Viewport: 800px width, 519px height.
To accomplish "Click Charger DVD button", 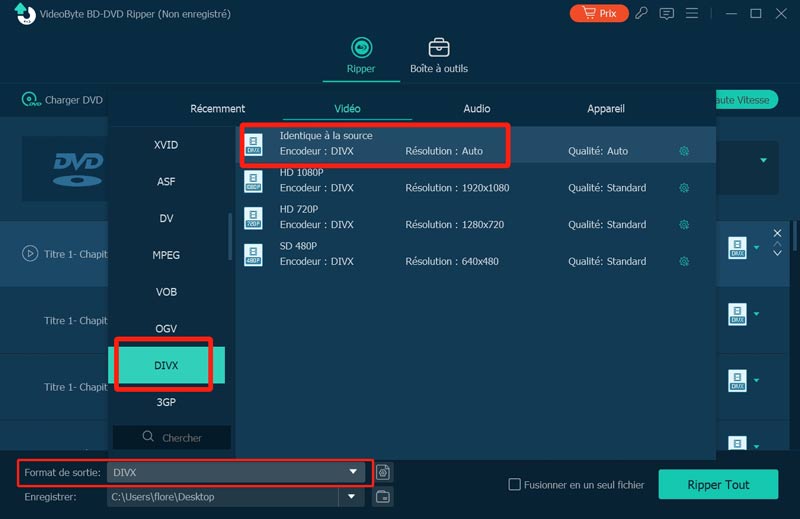I will click(x=62, y=100).
